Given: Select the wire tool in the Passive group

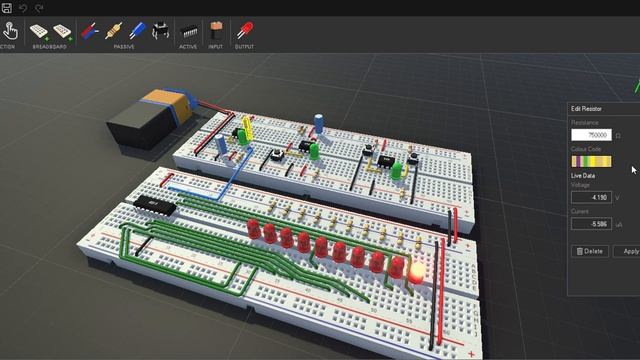Looking at the screenshot, I should click(89, 31).
